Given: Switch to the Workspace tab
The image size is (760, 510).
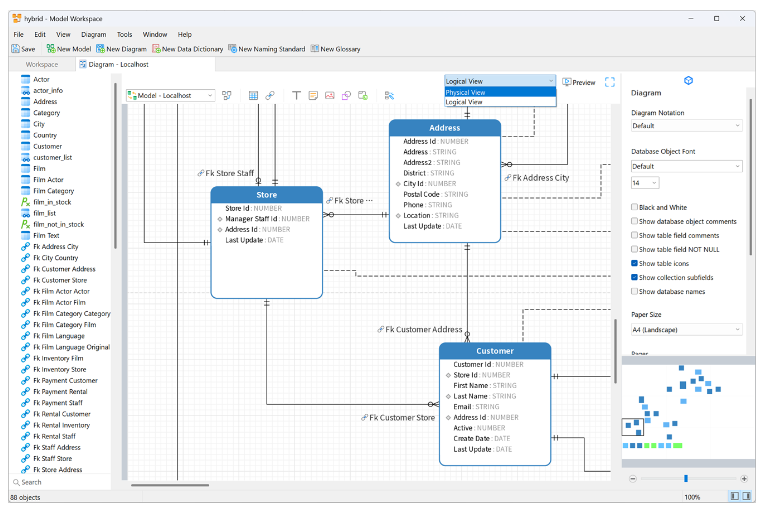Looking at the screenshot, I should (x=42, y=64).
